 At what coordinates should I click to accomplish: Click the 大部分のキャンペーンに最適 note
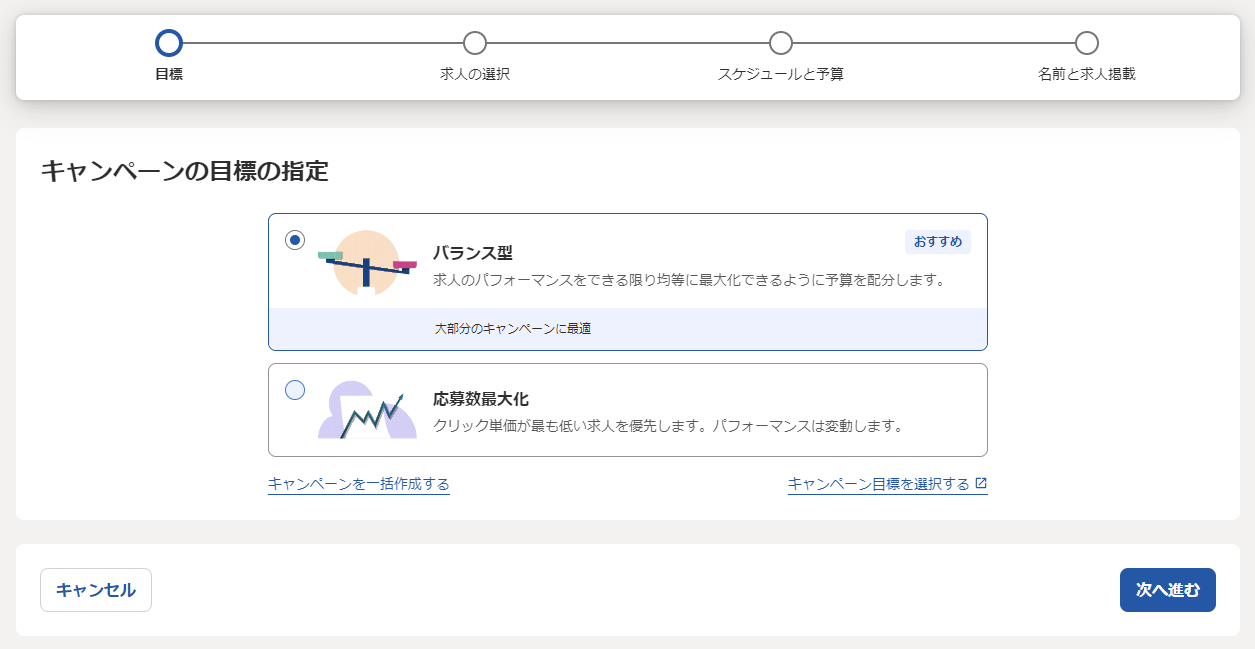[513, 328]
